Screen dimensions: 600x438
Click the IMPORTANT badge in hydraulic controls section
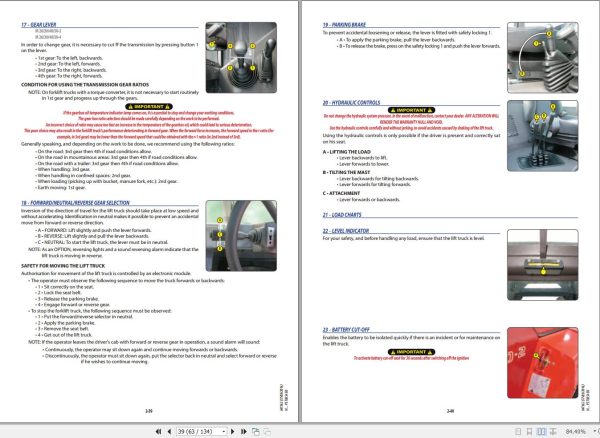[x=412, y=110]
